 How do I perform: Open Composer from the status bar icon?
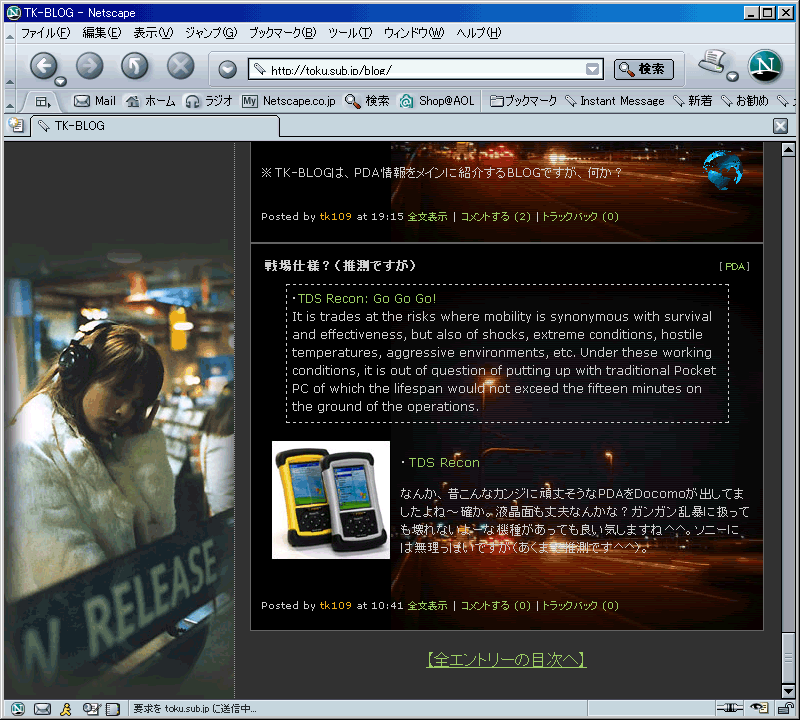pyautogui.click(x=91, y=709)
